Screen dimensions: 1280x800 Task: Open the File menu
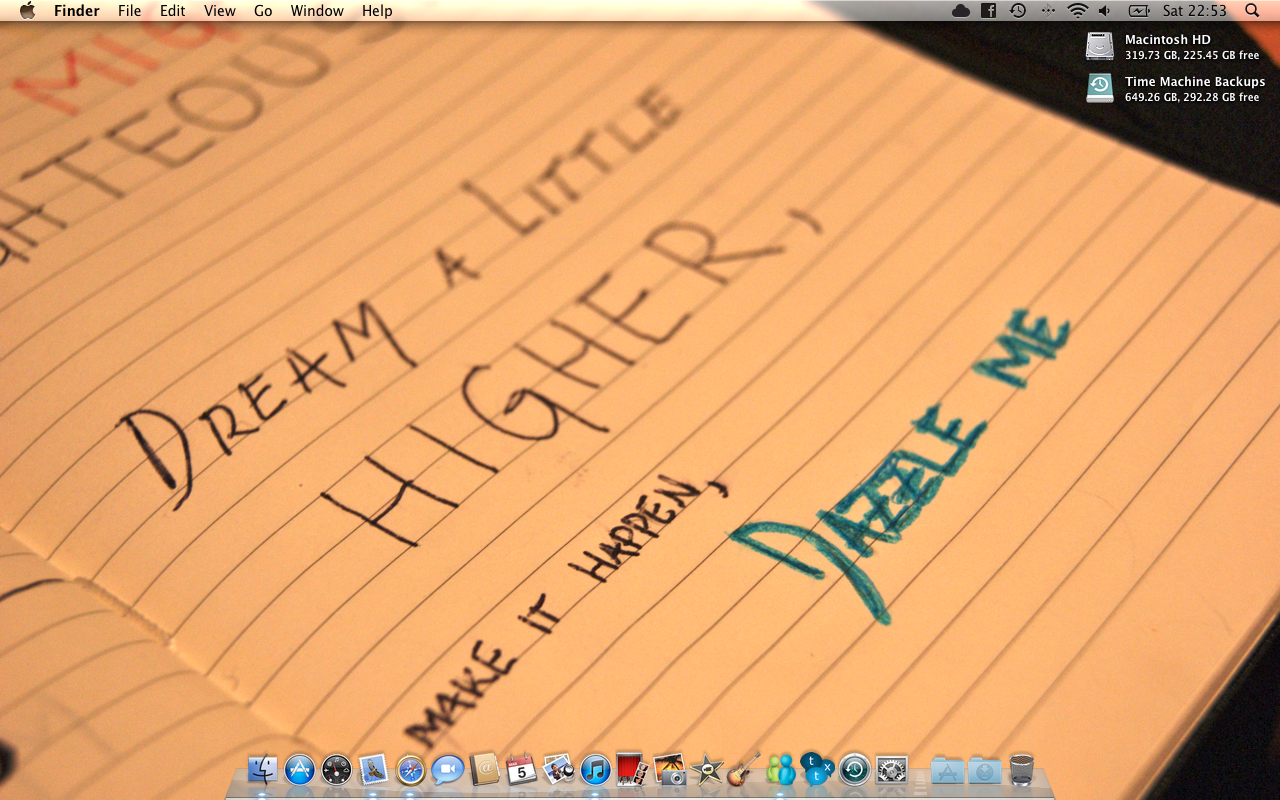(129, 11)
